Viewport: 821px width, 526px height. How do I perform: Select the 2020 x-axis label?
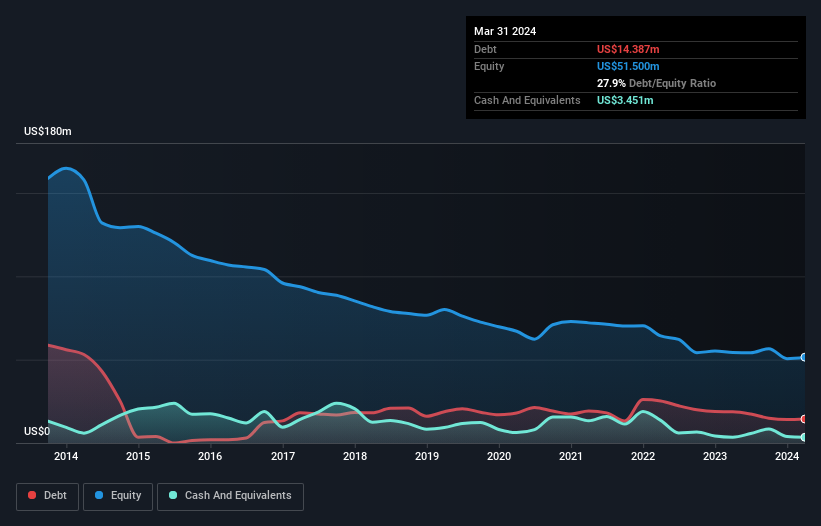499,456
